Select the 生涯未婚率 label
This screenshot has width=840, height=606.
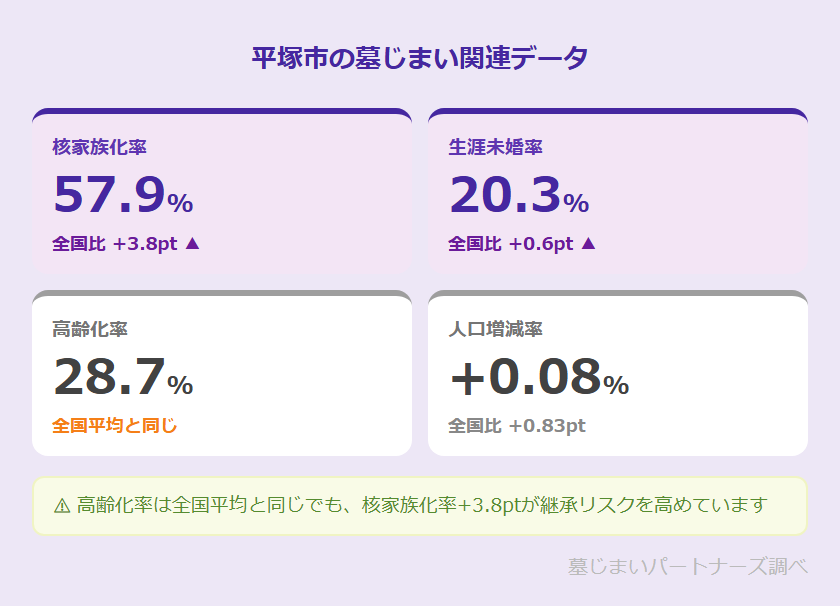click(496, 147)
